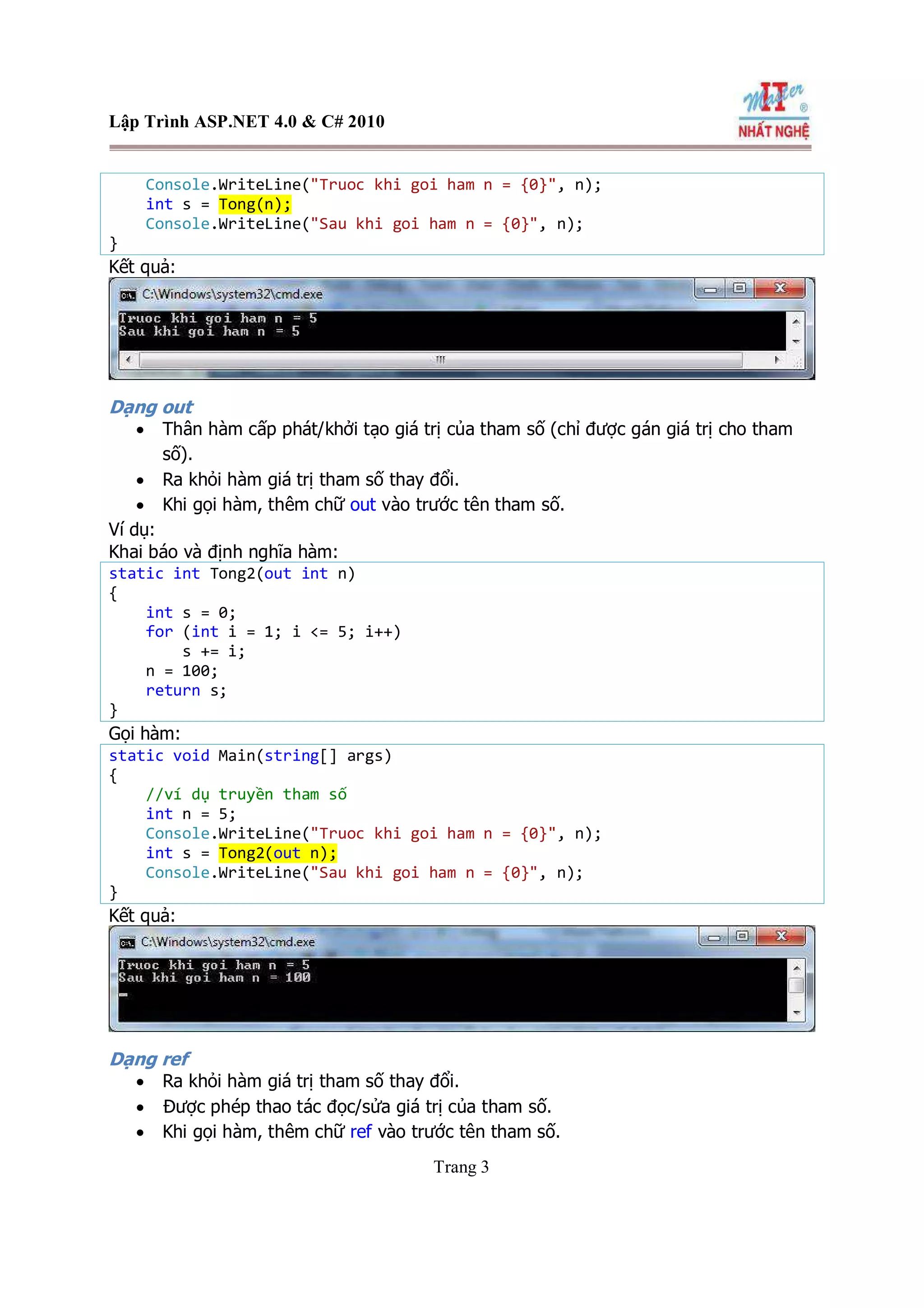Click the 'int s = 0;' code line
Image resolution: width=924 pixels, height=1308 pixels.
190,613
